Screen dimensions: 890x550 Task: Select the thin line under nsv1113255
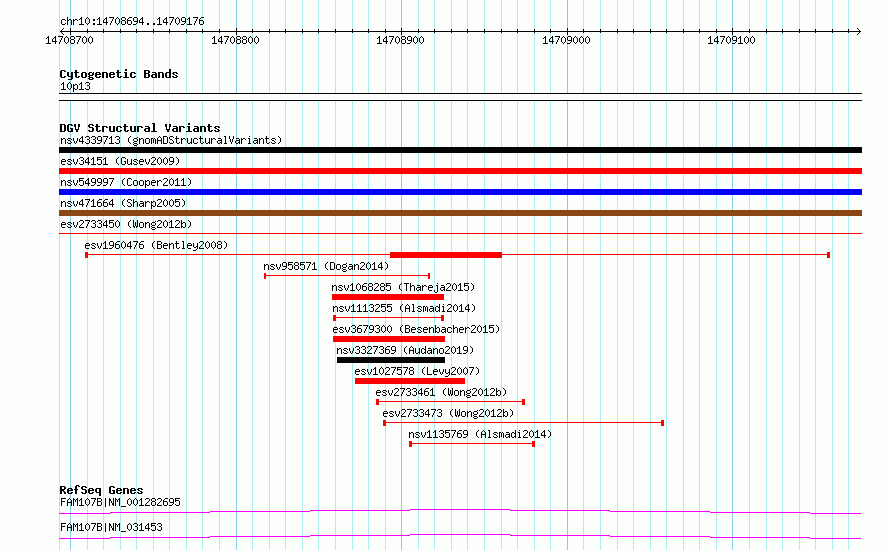coord(389,318)
